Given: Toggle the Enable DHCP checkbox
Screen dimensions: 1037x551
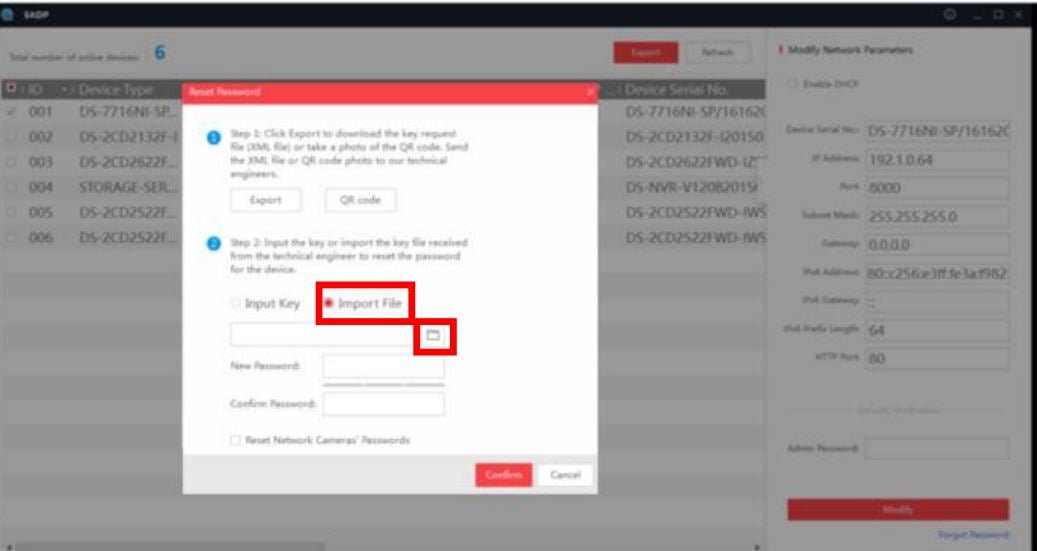Looking at the screenshot, I should coord(792,83).
